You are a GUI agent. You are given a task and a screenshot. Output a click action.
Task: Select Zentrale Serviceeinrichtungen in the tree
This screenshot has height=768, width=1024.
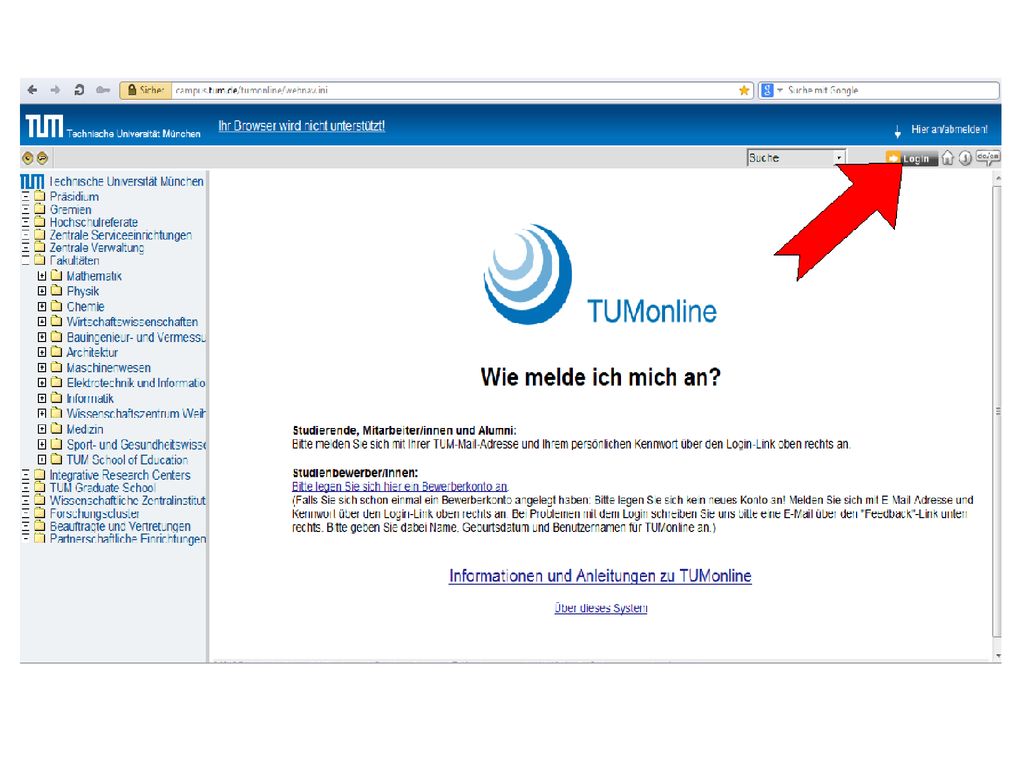121,235
